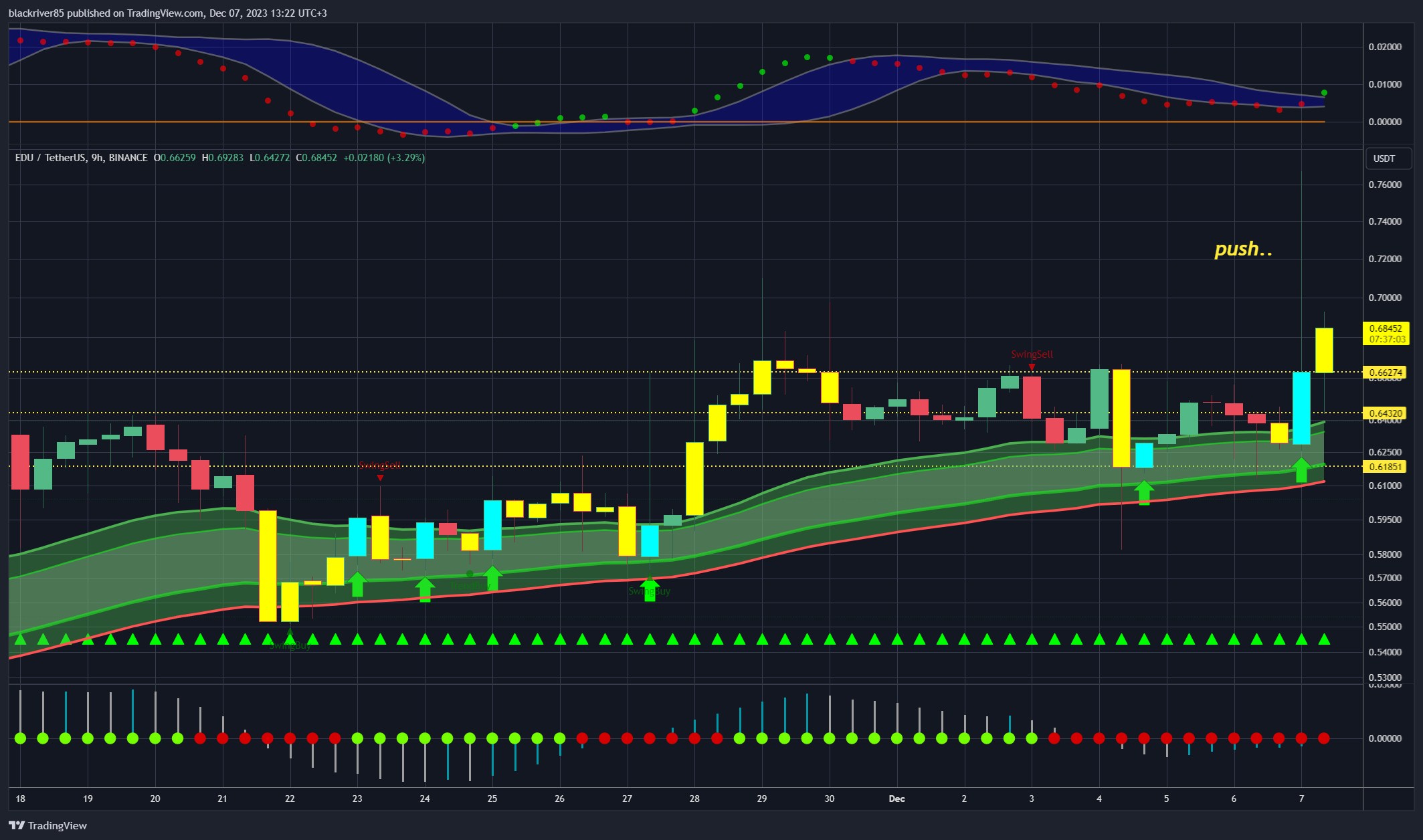Image resolution: width=1423 pixels, height=840 pixels.
Task: Click the 0.55000 price axis label
Action: (1385, 627)
